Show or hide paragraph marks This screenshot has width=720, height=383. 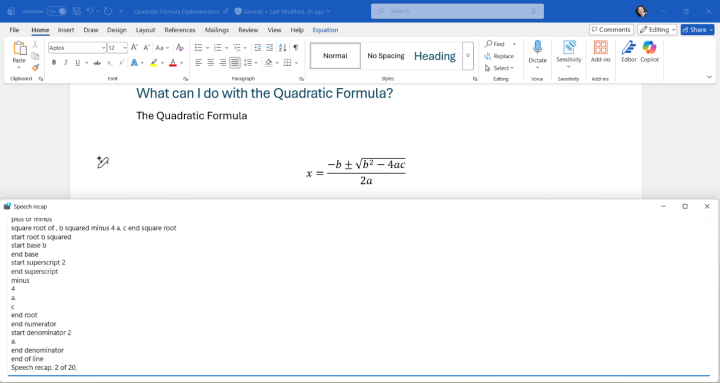tap(296, 47)
